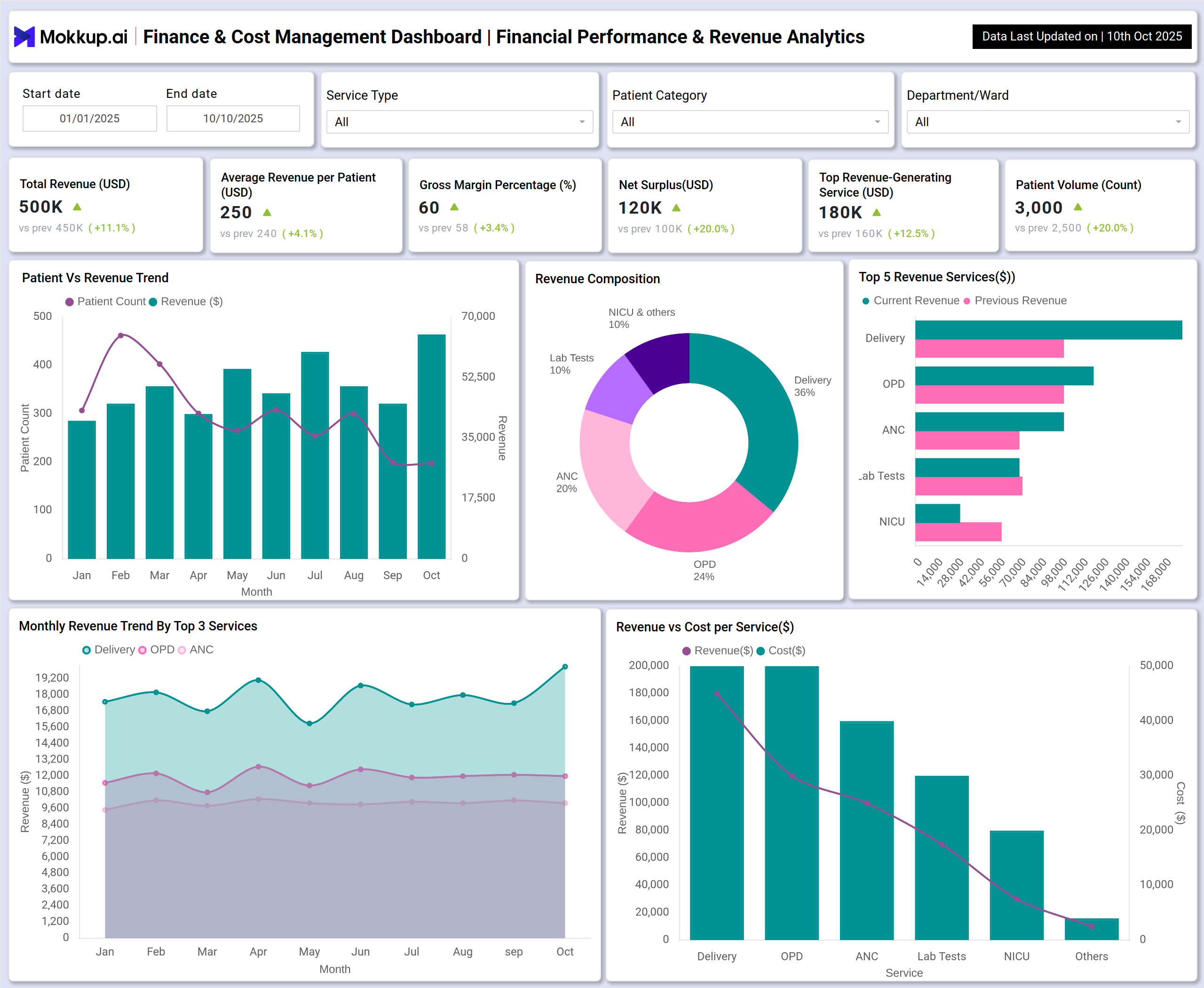1204x988 pixels.
Task: Toggle Revenue ($) legend in trend chart
Action: [x=186, y=302]
